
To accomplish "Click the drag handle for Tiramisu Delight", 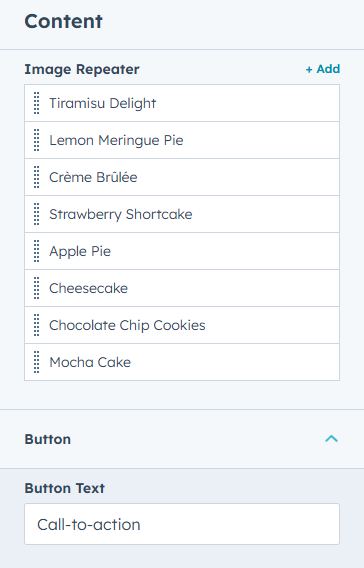I will pos(37,103).
